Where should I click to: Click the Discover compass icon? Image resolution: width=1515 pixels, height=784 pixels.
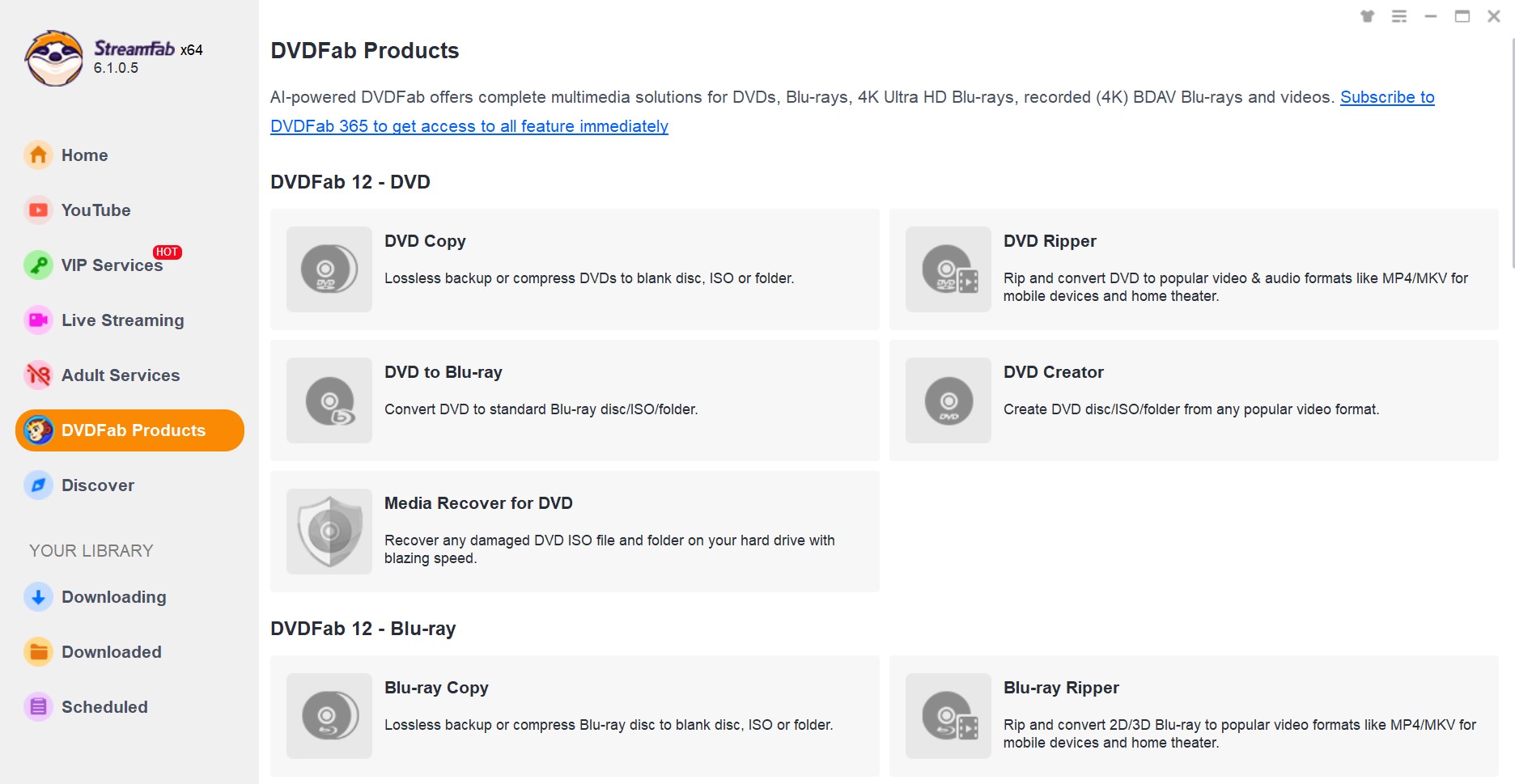38,485
